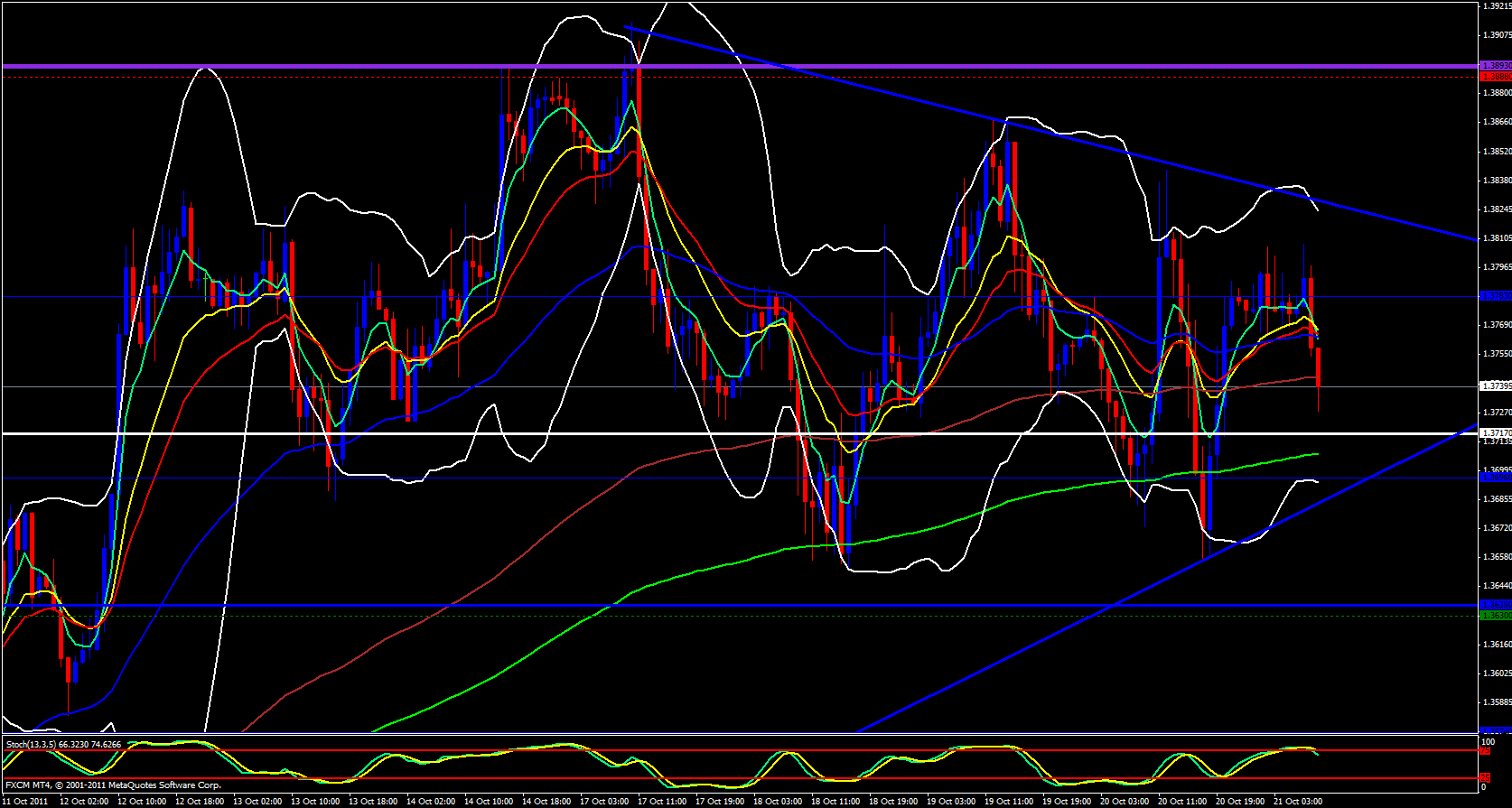Click the 1.39075 price scale value
Image resolution: width=1512 pixels, height=808 pixels.
pos(1495,35)
